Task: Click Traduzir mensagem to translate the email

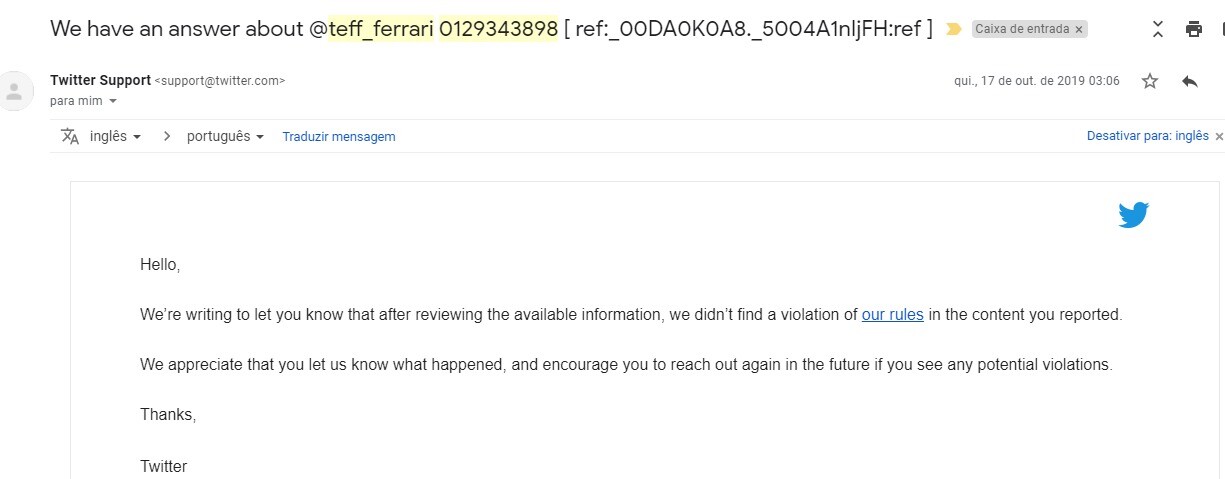Action: click(339, 136)
